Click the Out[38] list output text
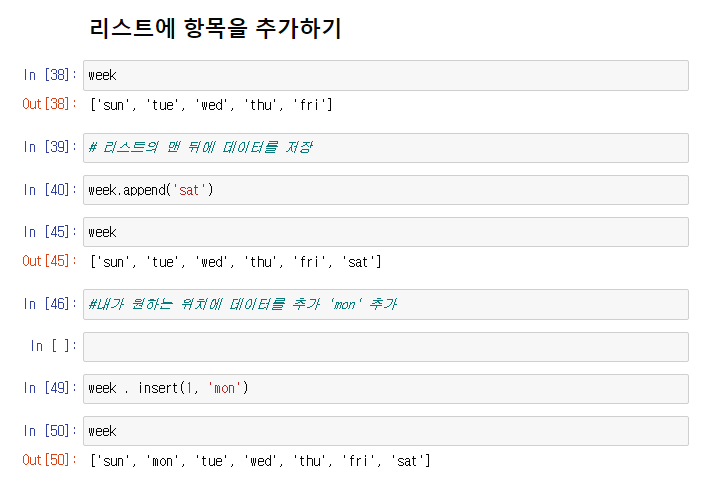The height and width of the screenshot is (485, 701). pos(211,105)
